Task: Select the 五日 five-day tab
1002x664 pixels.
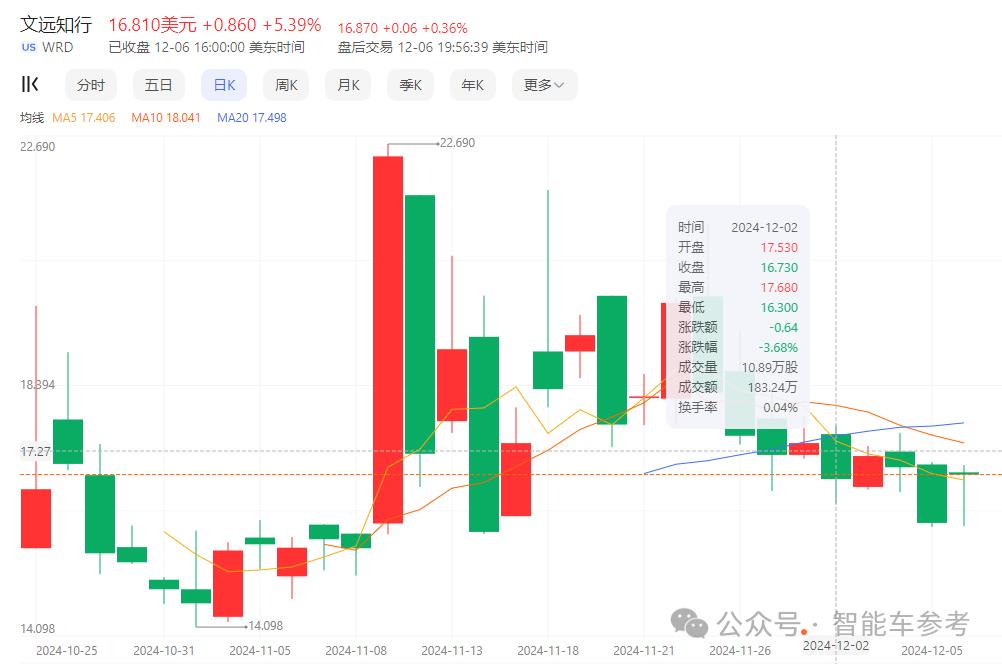Action: 158,85
